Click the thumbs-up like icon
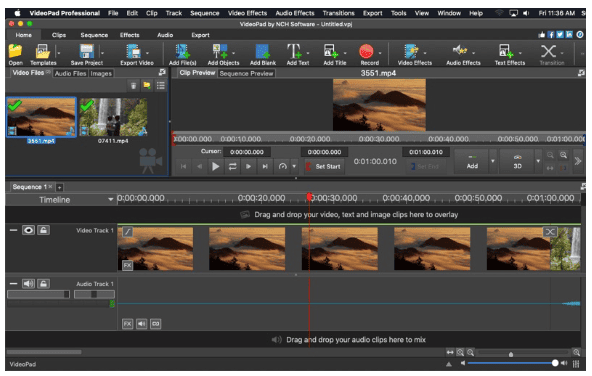592x376 pixels. [542, 35]
